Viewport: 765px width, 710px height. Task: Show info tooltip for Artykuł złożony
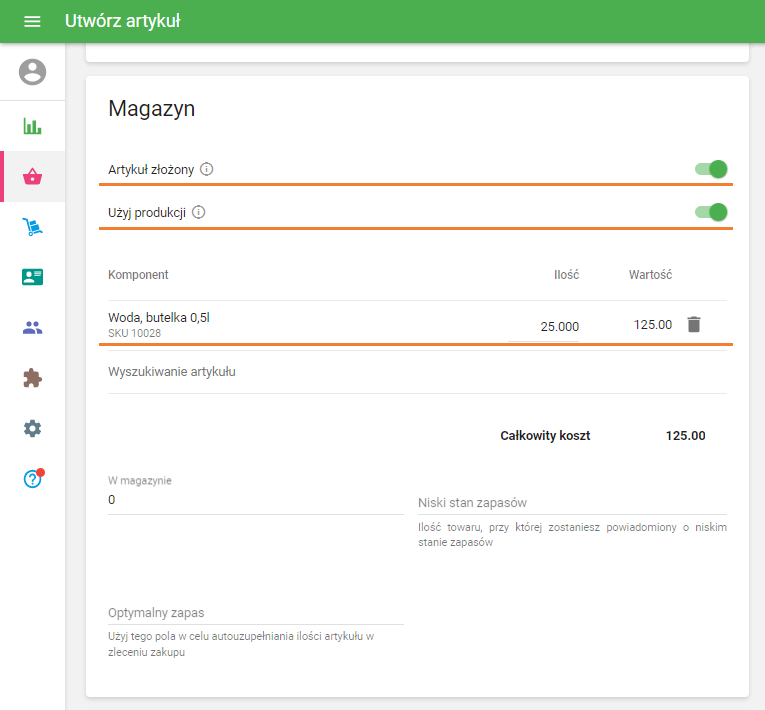coord(207,169)
